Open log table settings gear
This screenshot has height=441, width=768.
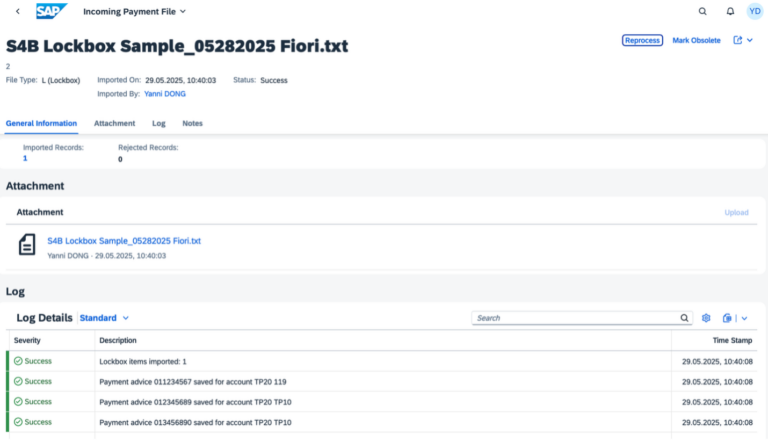(705, 318)
